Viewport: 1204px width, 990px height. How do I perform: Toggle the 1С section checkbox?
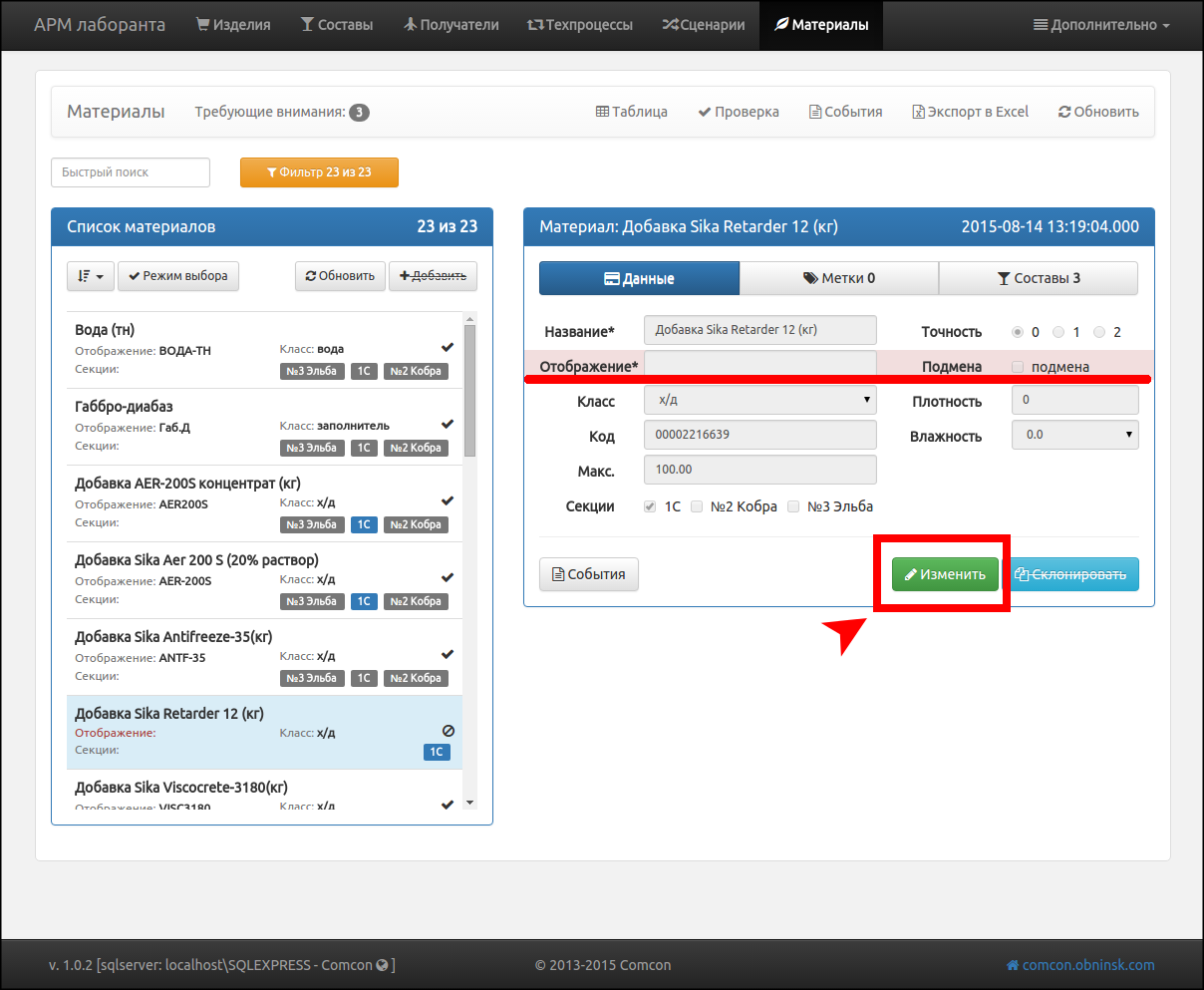(651, 506)
